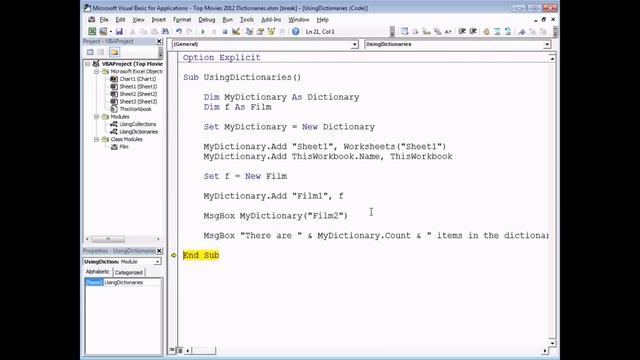Click the blue Help question mark icon

click(296, 31)
